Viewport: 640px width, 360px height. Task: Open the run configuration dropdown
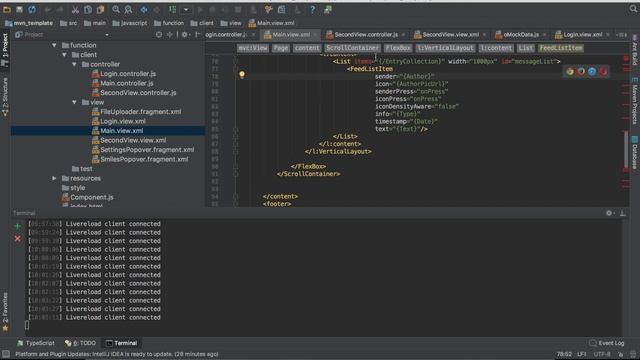click(186, 9)
